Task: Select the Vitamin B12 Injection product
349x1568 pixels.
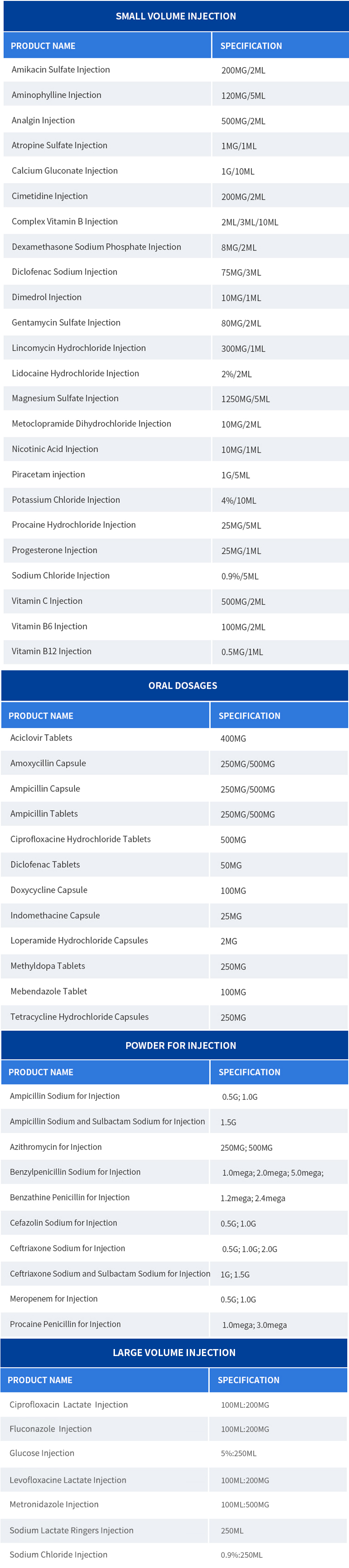Action: (x=52, y=651)
